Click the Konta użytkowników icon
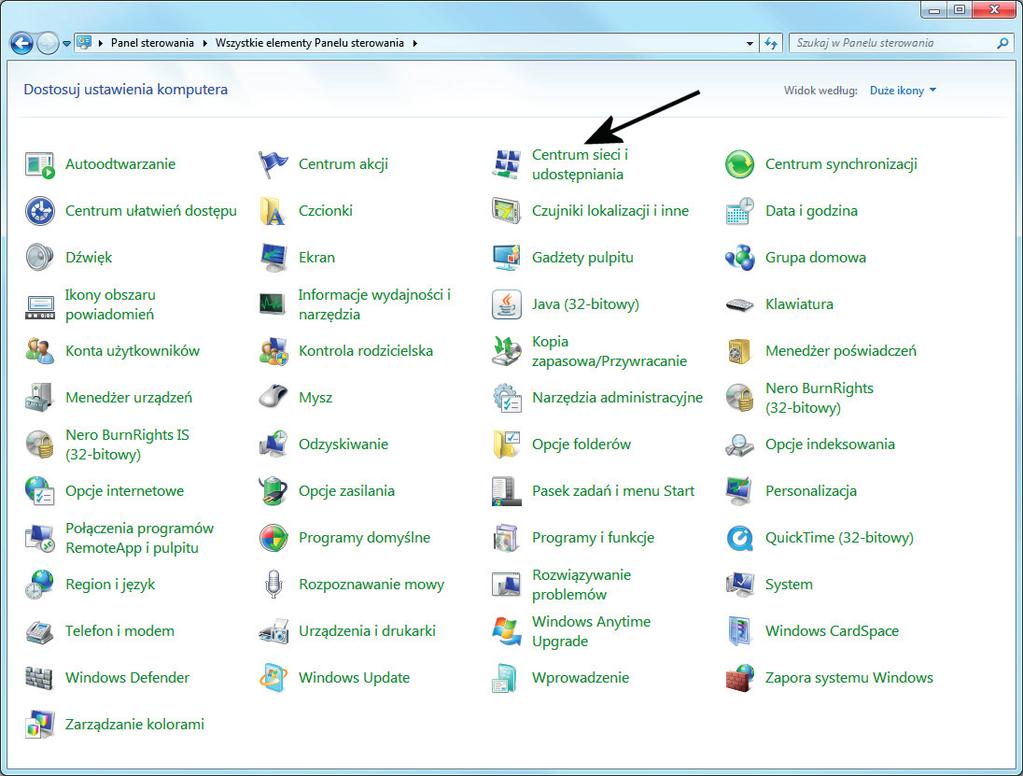 (40, 351)
